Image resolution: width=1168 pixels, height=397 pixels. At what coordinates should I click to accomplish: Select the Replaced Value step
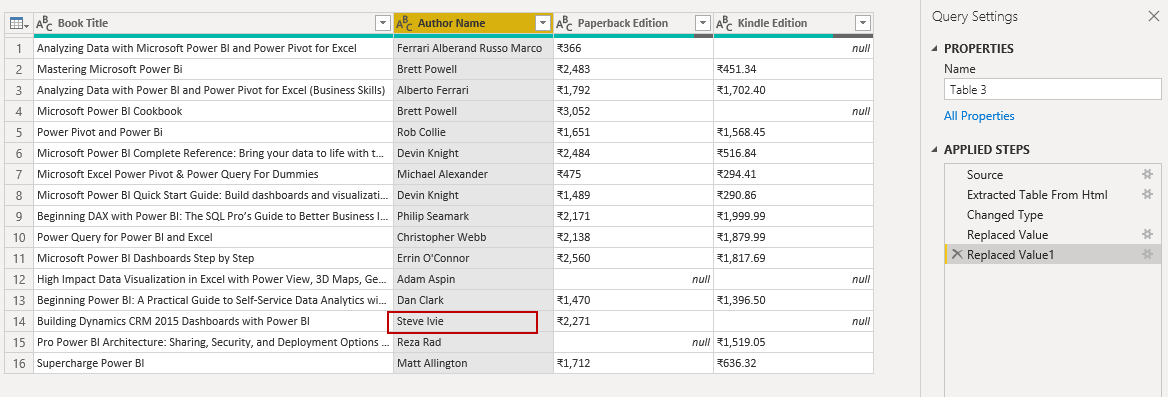[x=1053, y=235]
